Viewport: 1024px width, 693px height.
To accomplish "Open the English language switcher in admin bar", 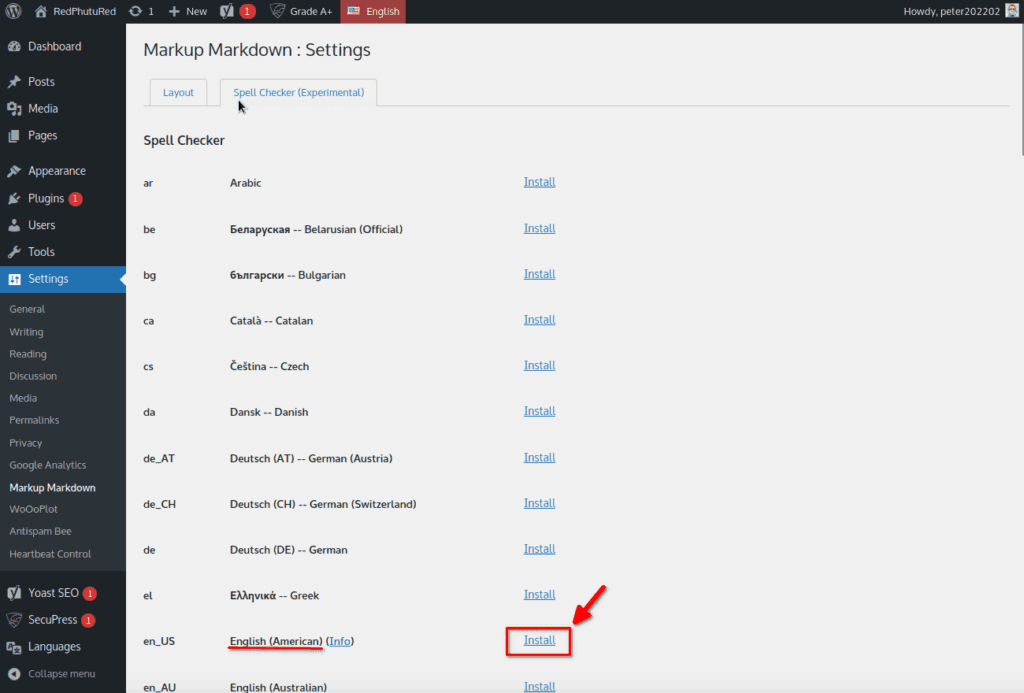I will tap(373, 11).
